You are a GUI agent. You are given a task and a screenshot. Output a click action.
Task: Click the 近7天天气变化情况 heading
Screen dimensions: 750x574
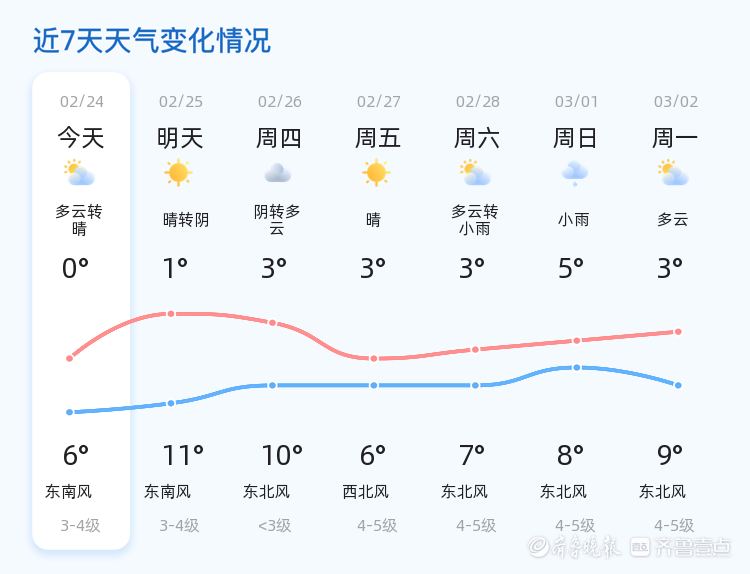pyautogui.click(x=152, y=41)
